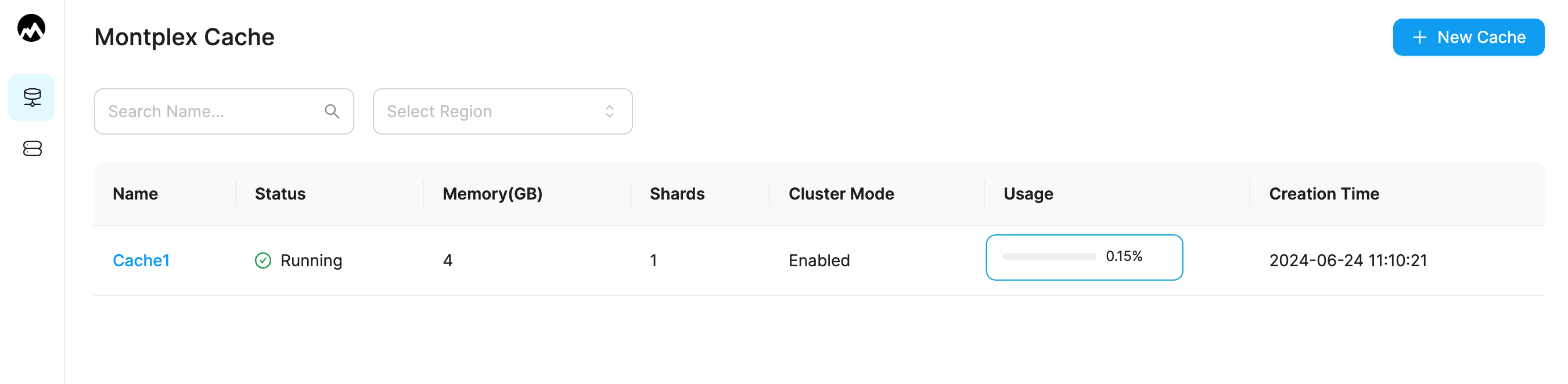Image resolution: width=1568 pixels, height=384 pixels.
Task: Click the plus icon on New Cache
Action: [x=1419, y=37]
